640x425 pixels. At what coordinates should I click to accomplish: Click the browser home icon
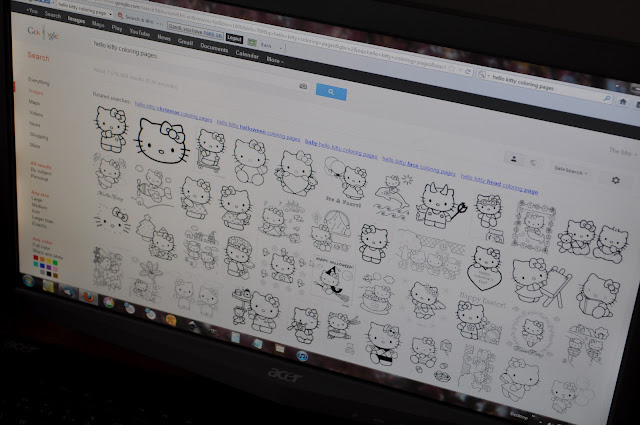pos(622,102)
